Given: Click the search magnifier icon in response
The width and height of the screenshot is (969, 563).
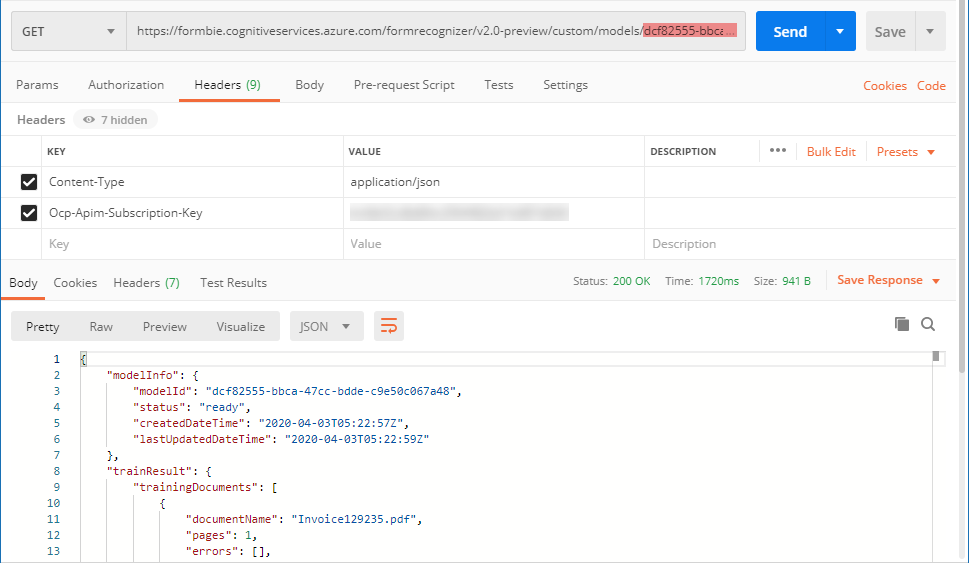Looking at the screenshot, I should pyautogui.click(x=928, y=324).
